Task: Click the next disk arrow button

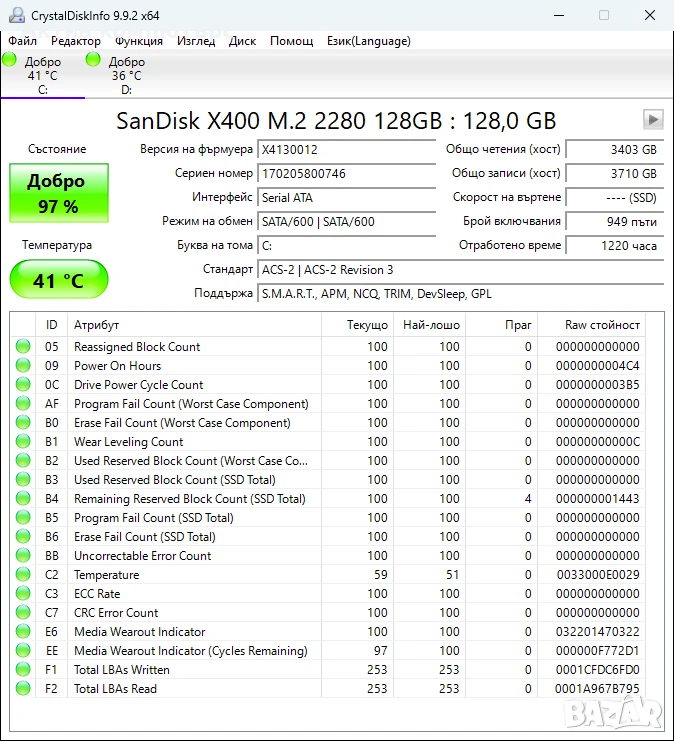Action: click(x=653, y=120)
